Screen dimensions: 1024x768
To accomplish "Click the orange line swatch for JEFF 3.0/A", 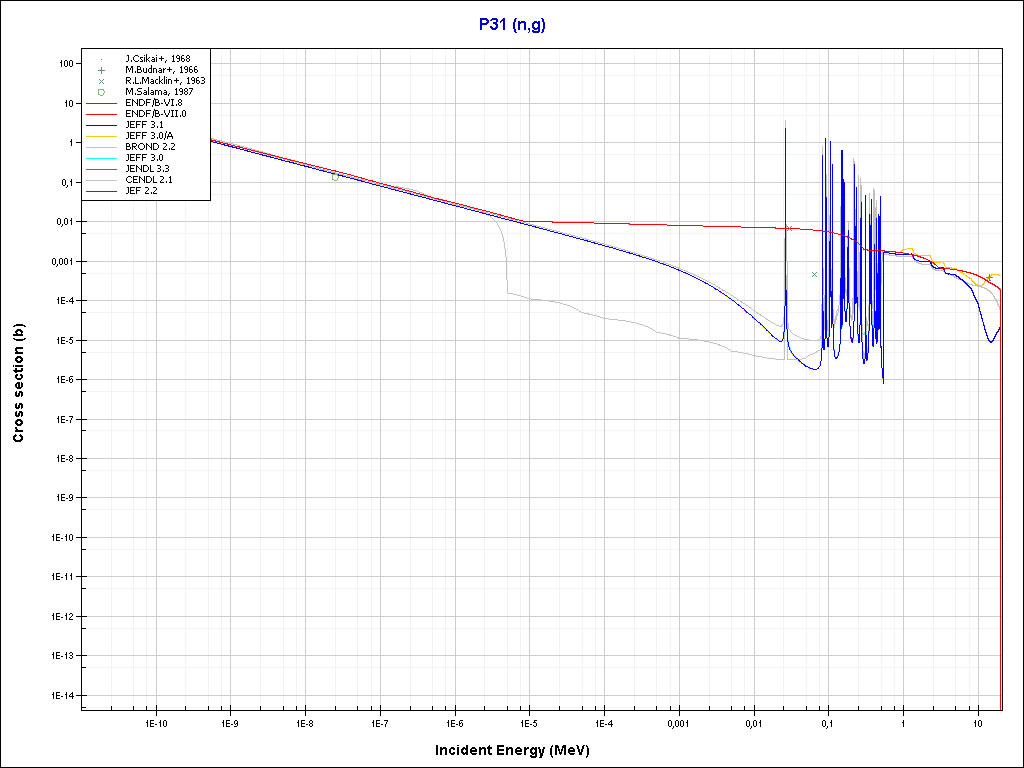I will [102, 135].
